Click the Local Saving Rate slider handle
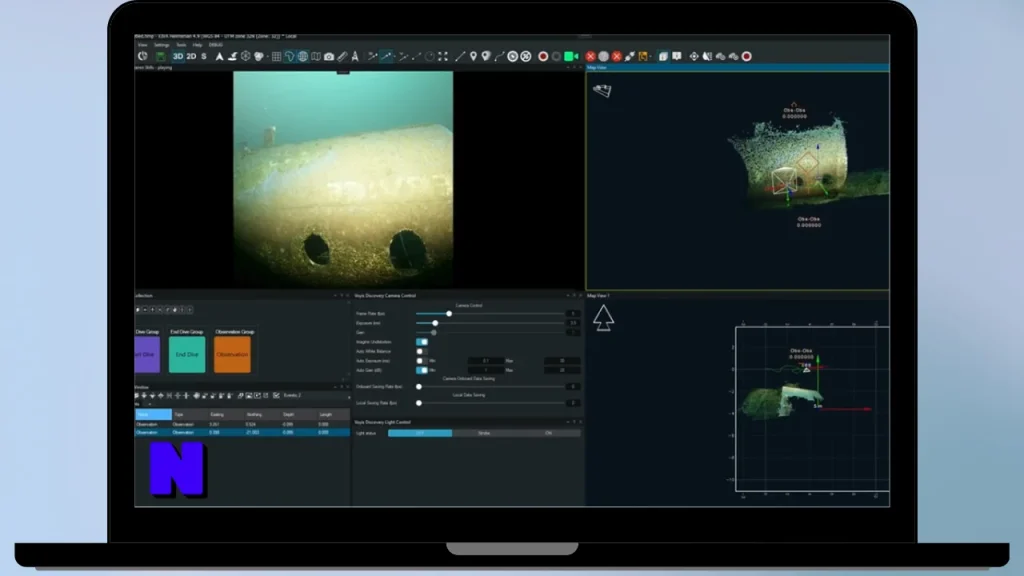The width and height of the screenshot is (1024, 576). point(419,403)
